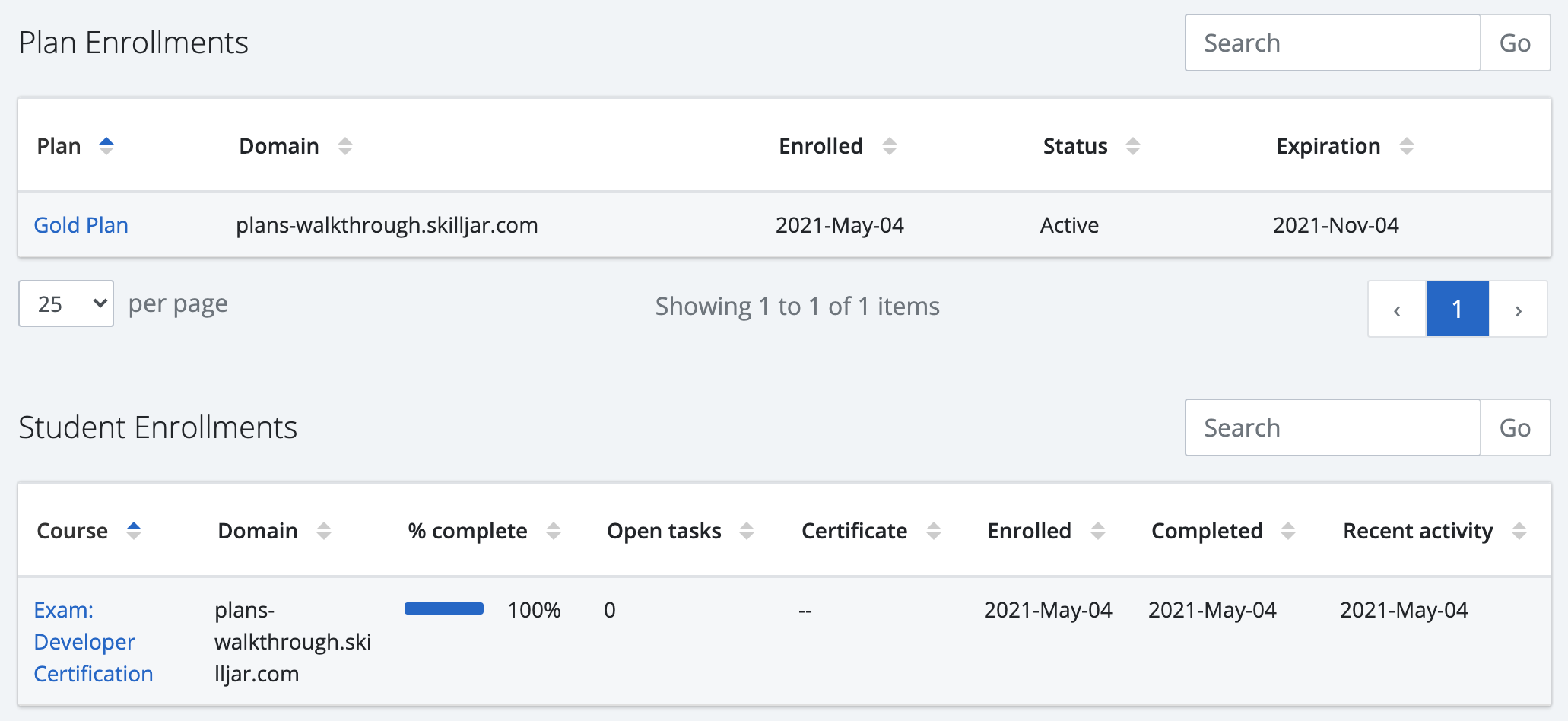Click the 100% completion progress bar
Viewport: 1568px width, 721px height.
(444, 608)
